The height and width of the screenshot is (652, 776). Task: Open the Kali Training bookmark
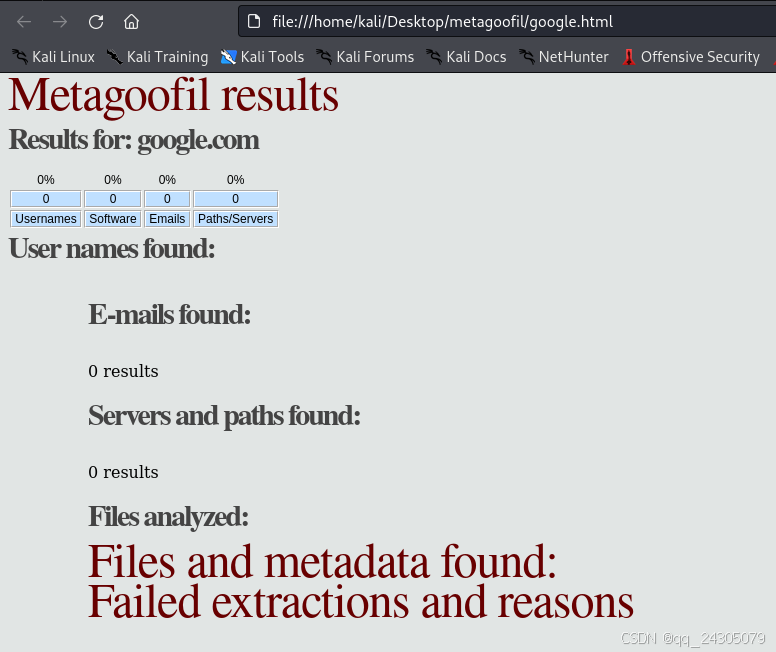coord(157,57)
